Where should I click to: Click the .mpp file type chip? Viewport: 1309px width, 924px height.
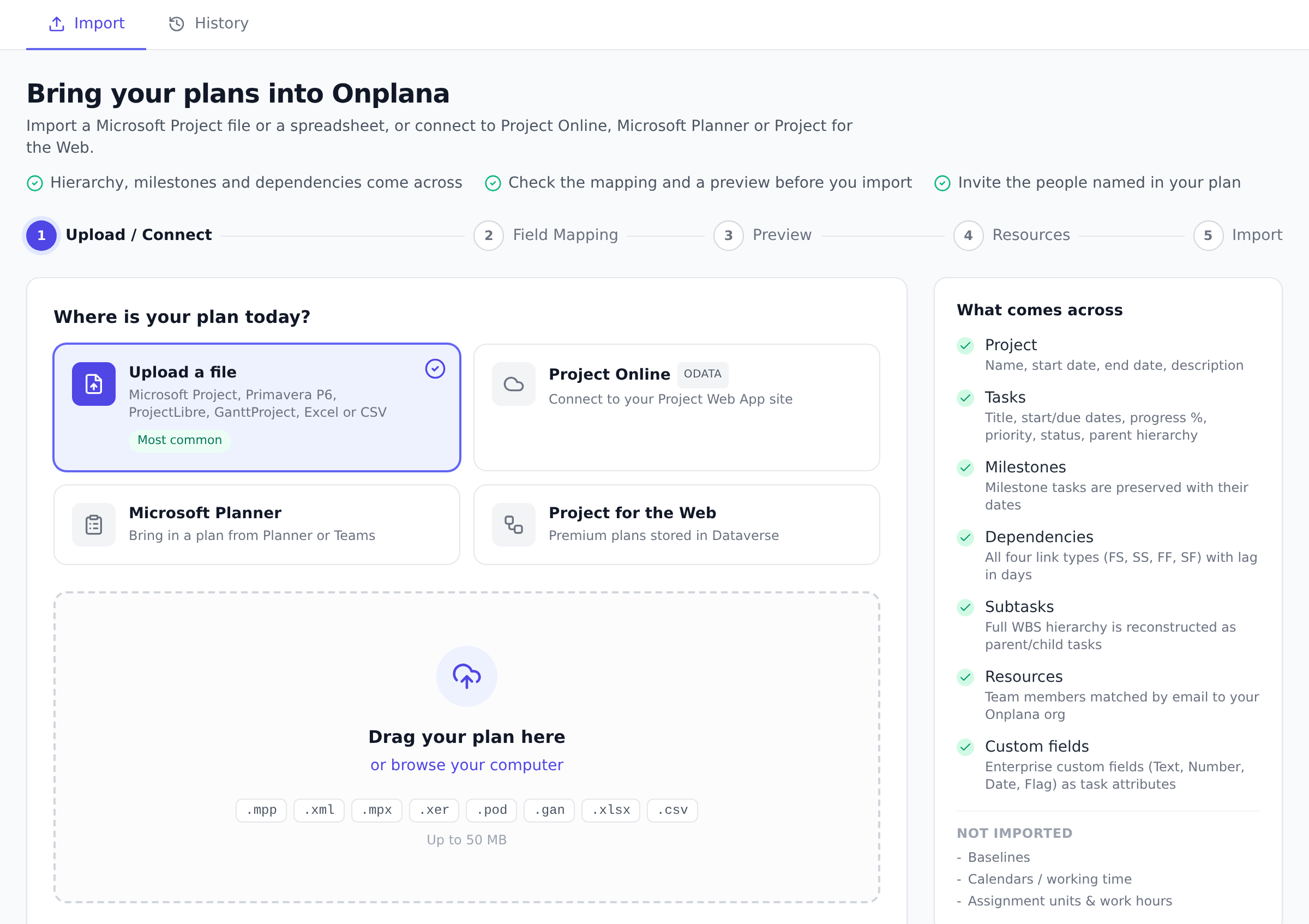pos(261,810)
